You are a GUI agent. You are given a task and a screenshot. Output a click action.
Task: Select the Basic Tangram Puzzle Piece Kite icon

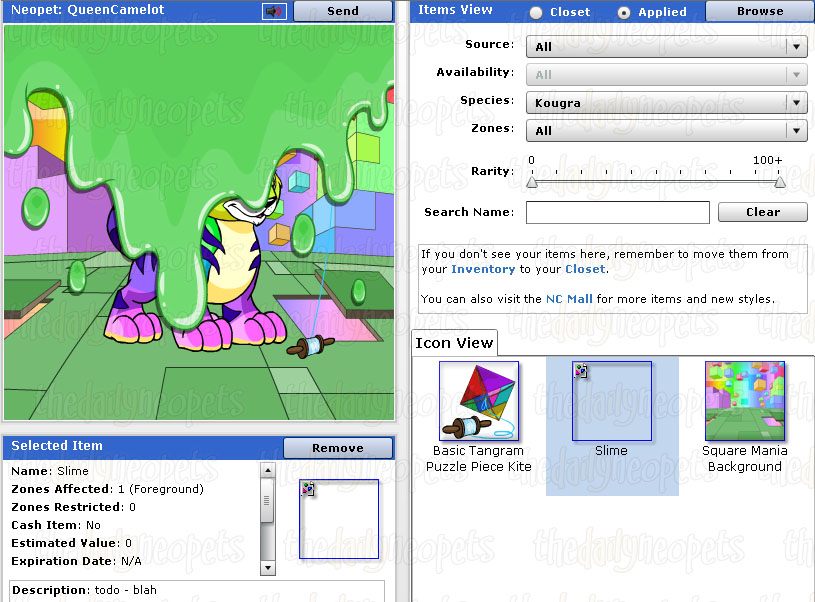click(x=479, y=401)
